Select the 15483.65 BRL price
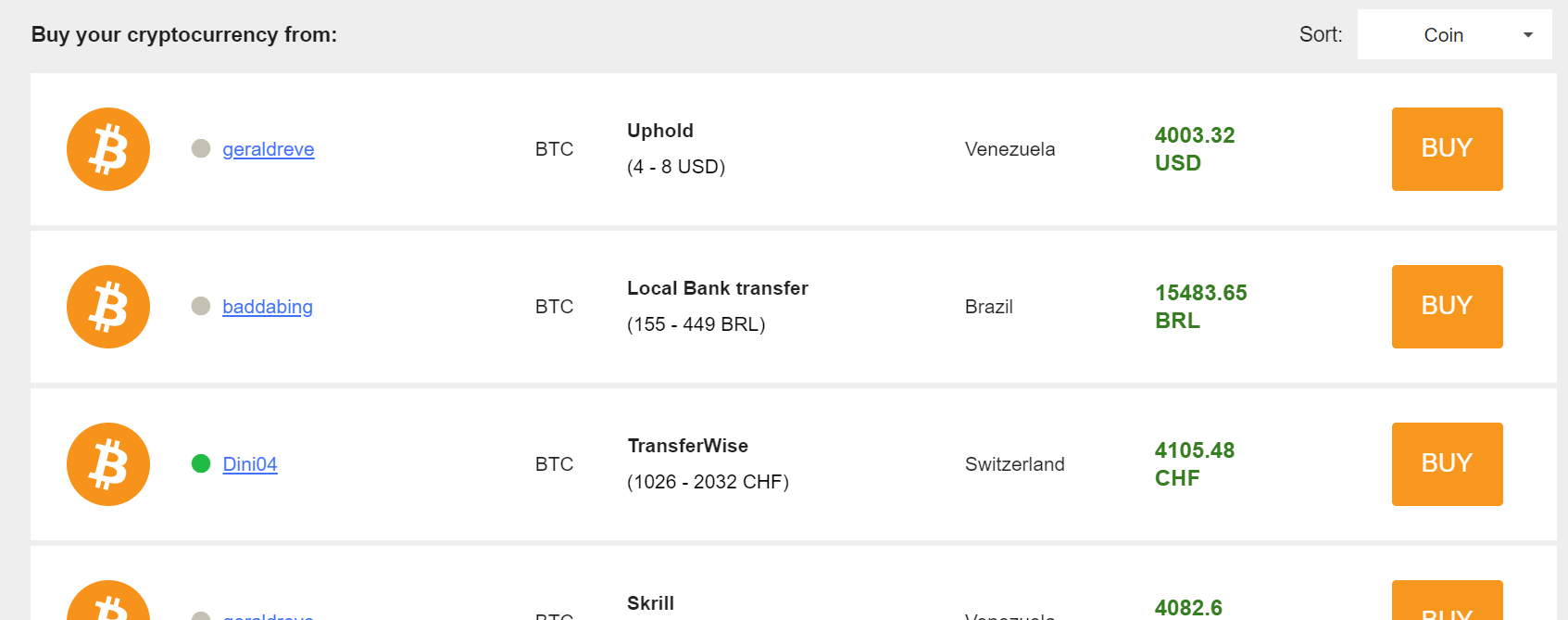The width and height of the screenshot is (1568, 620). click(x=1201, y=307)
